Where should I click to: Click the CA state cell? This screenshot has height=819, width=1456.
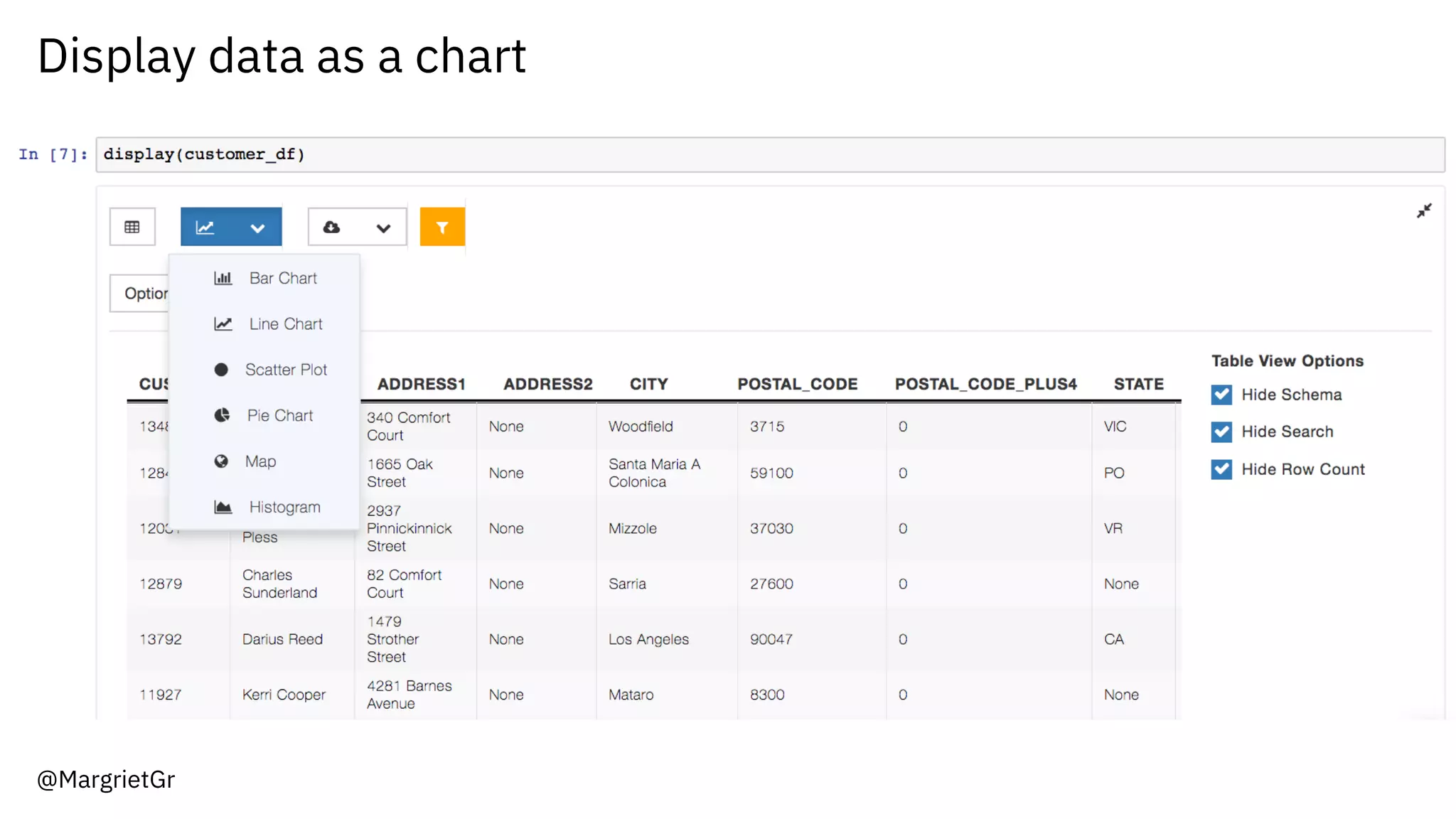coord(1114,639)
